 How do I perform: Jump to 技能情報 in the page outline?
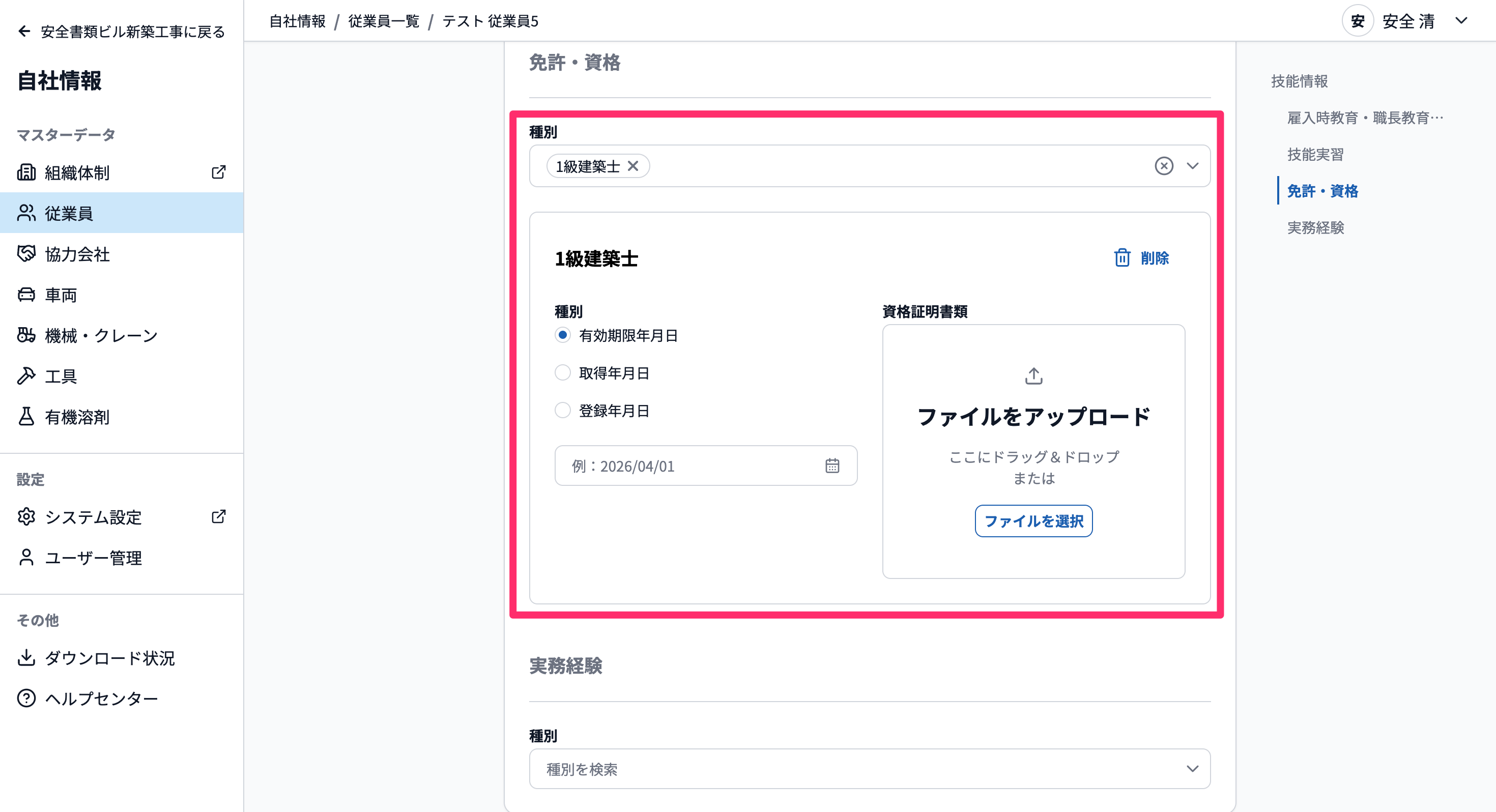(1299, 81)
